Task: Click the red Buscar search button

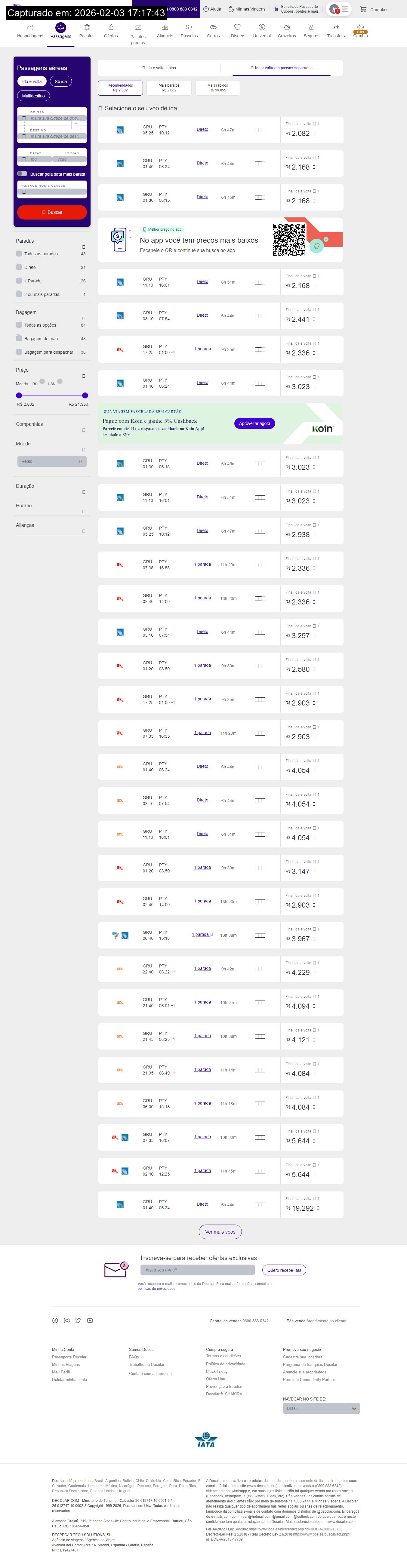Action: (52, 212)
